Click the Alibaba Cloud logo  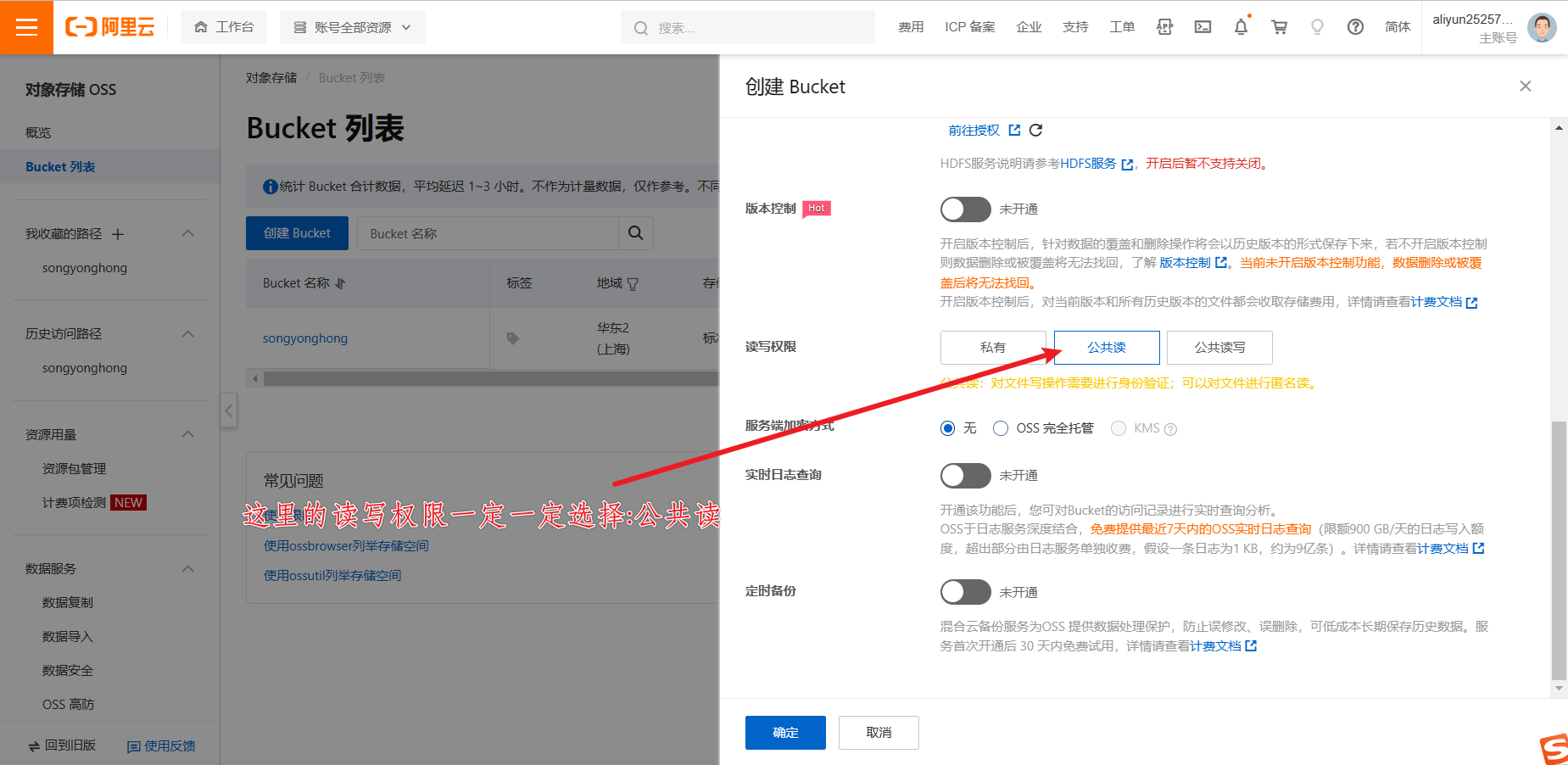(x=110, y=27)
